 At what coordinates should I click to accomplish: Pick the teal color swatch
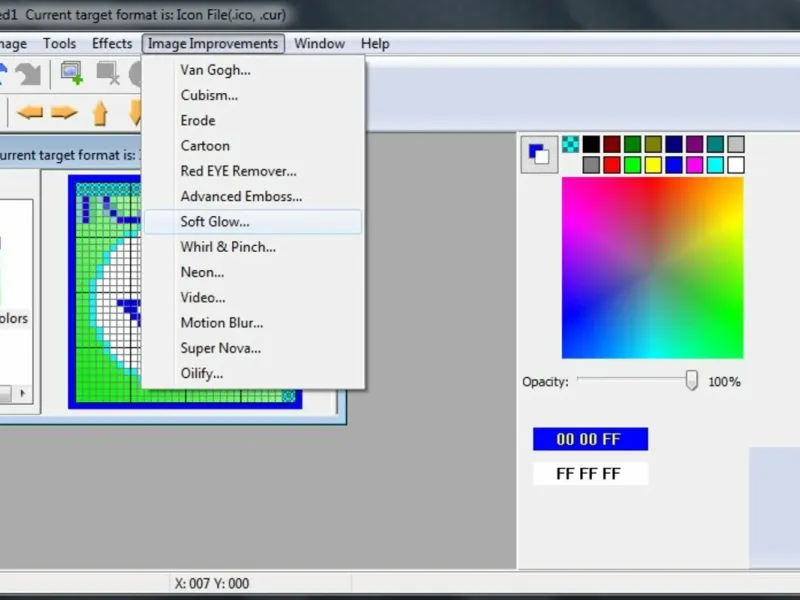tap(715, 144)
